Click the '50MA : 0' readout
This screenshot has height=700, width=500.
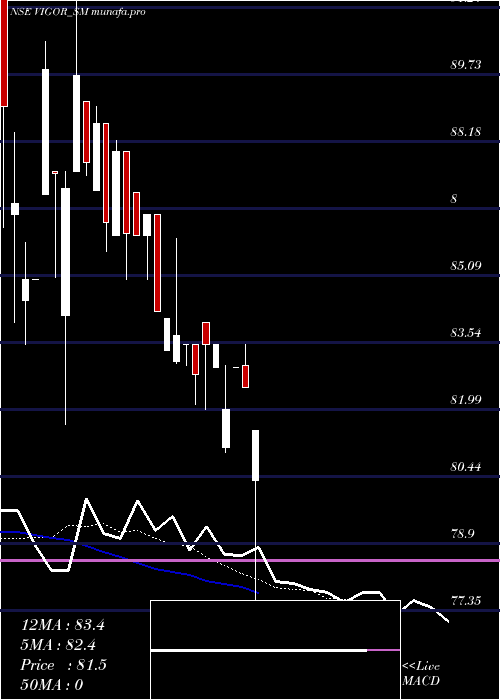pos(52,685)
